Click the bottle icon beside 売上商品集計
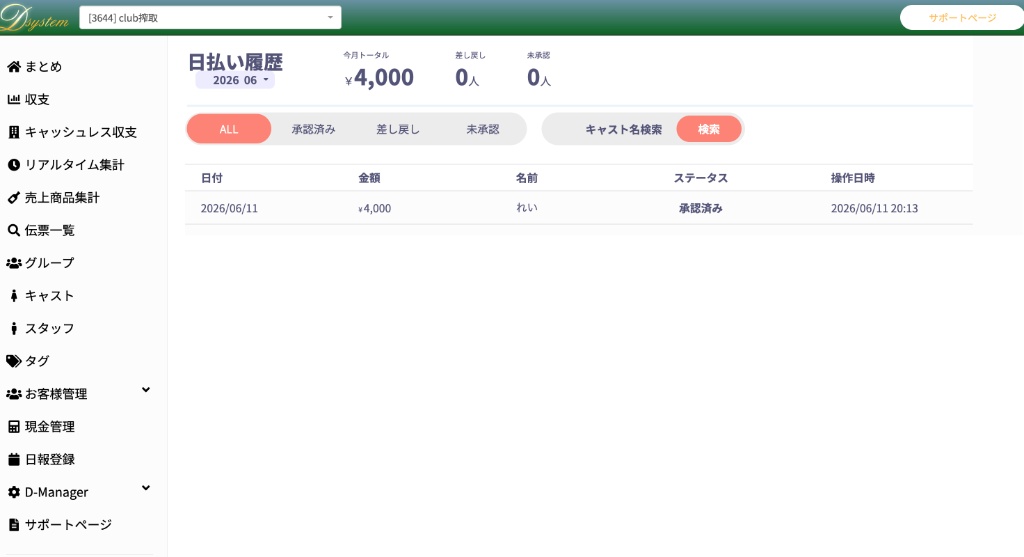Image resolution: width=1024 pixels, height=557 pixels. tap(14, 197)
